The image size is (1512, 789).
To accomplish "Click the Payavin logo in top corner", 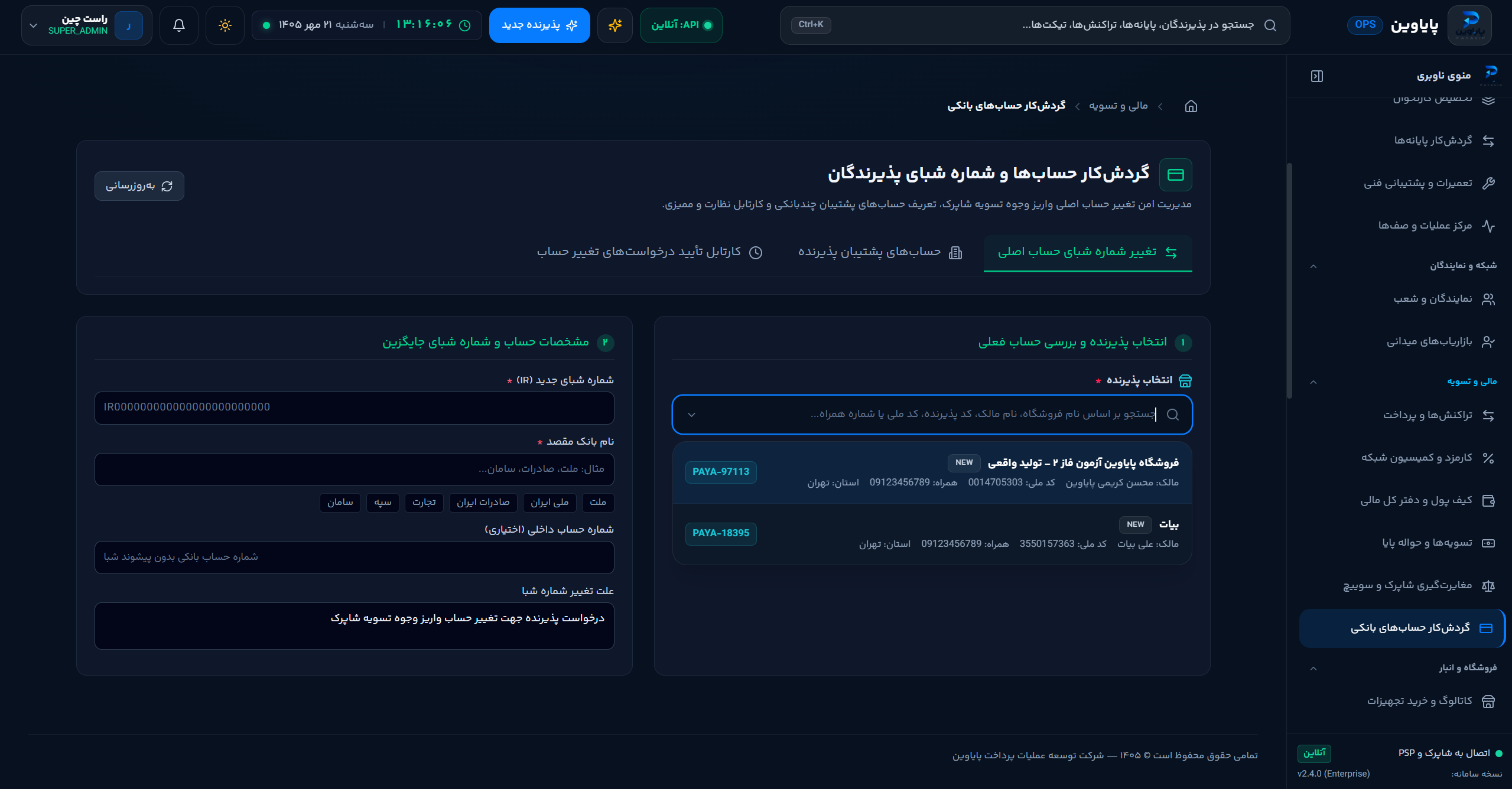I will pyautogui.click(x=1469, y=25).
